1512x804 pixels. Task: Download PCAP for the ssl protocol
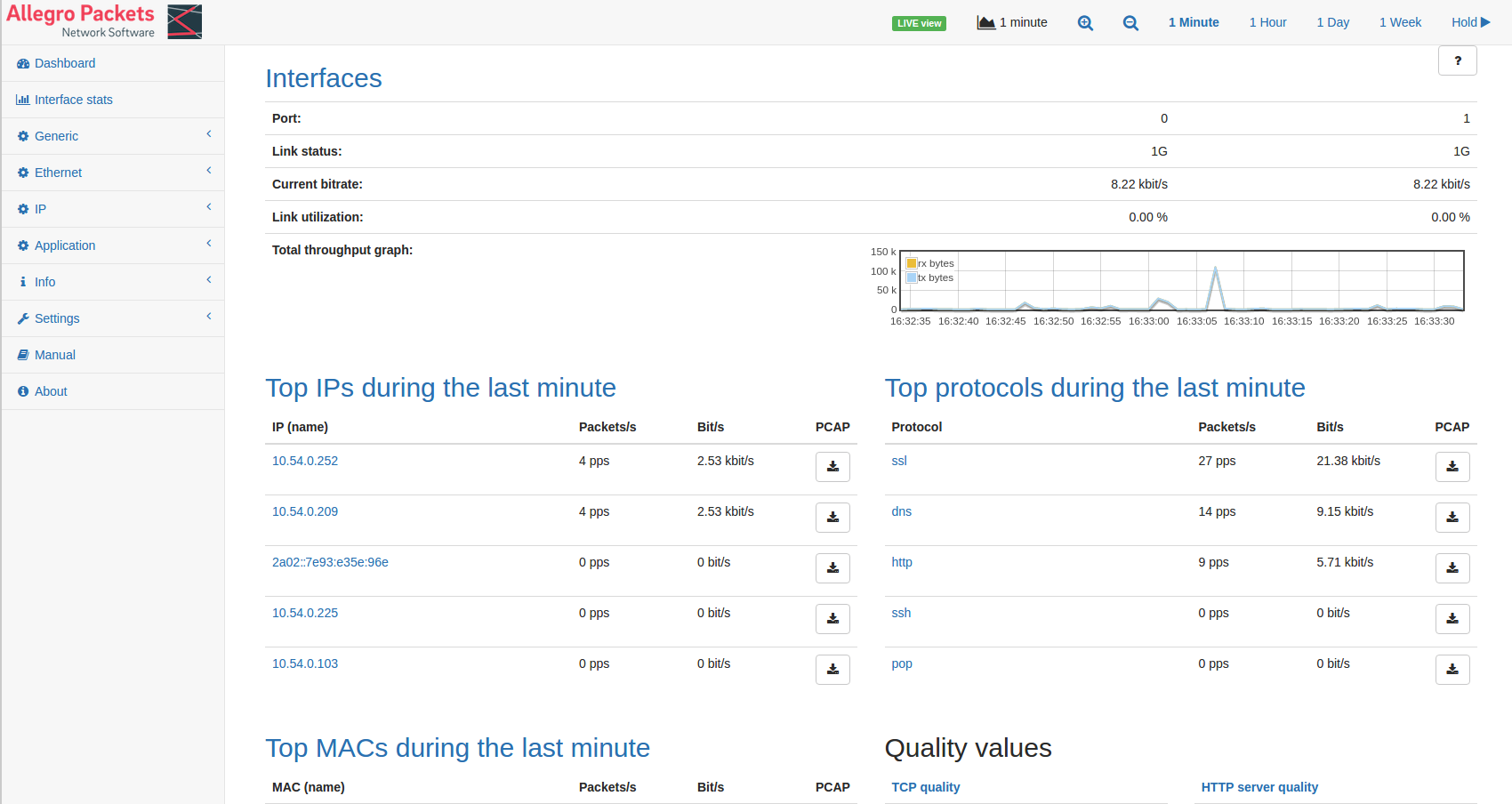point(1452,467)
